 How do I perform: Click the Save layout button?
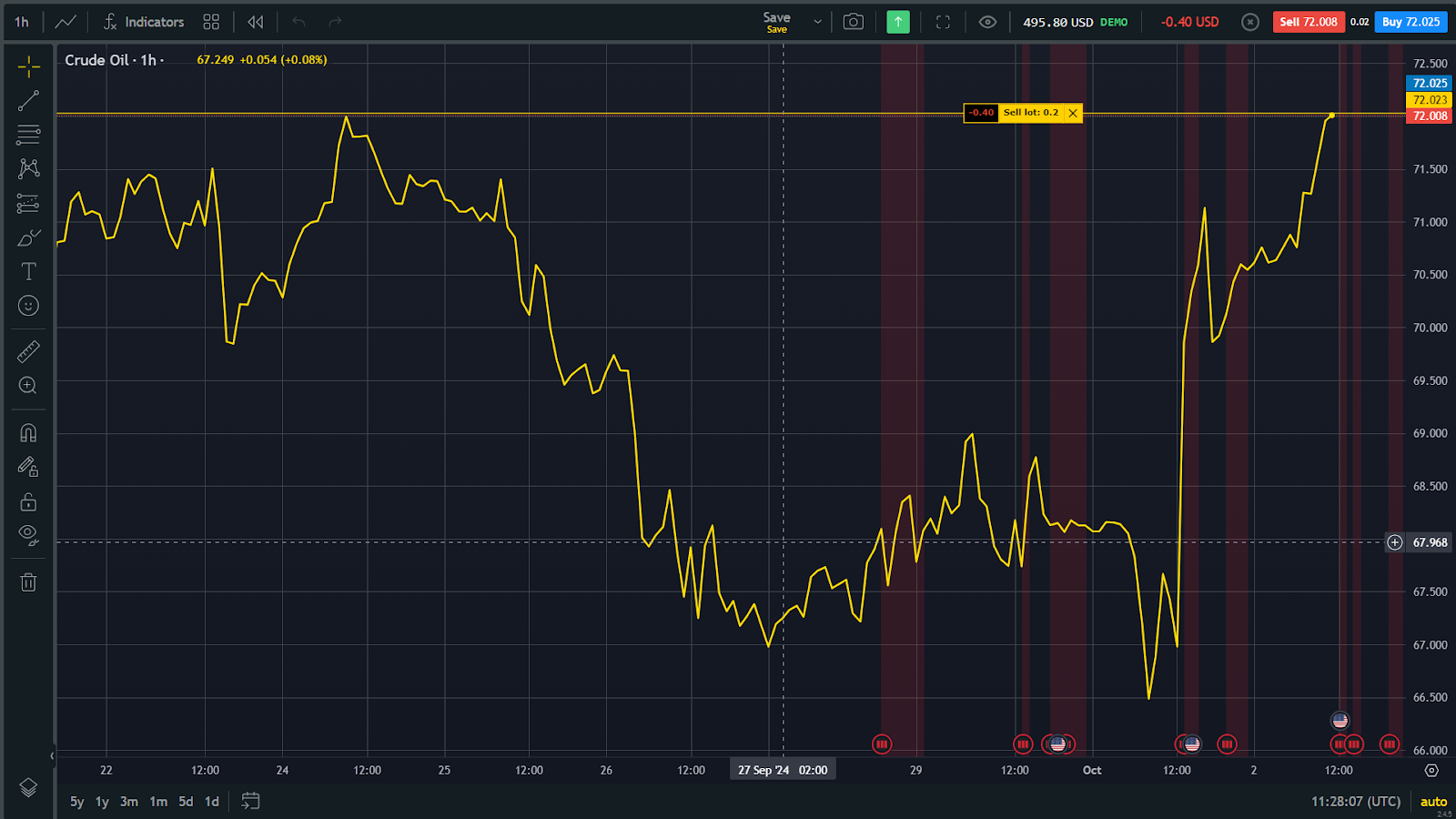click(x=776, y=22)
